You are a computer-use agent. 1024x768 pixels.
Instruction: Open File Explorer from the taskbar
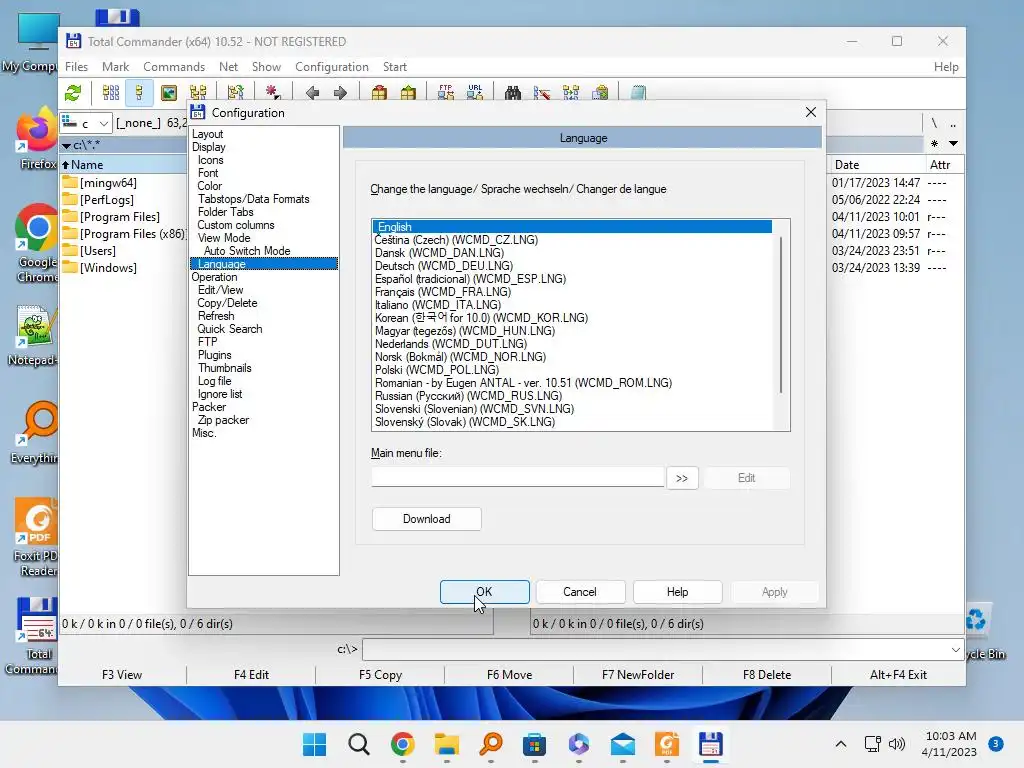pyautogui.click(x=447, y=744)
